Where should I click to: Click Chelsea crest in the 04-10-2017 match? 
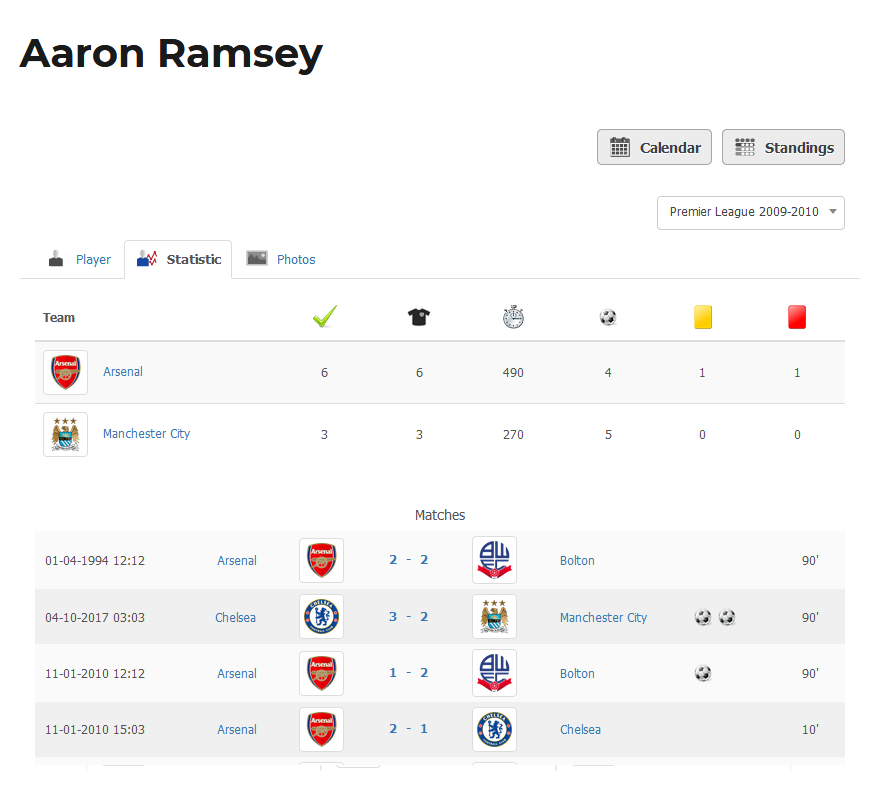point(321,617)
